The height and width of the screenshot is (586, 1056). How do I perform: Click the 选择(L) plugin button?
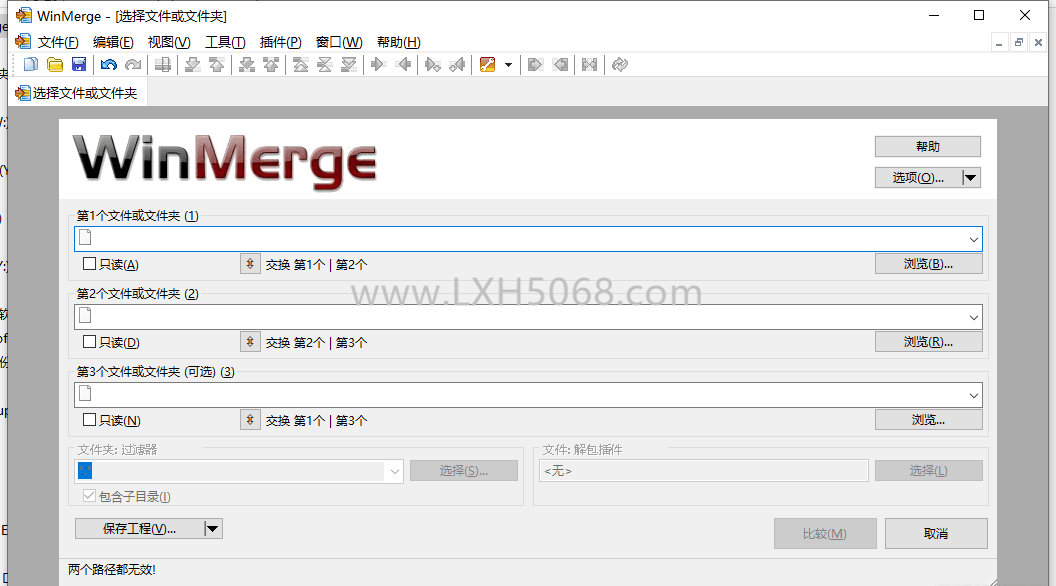tap(928, 471)
